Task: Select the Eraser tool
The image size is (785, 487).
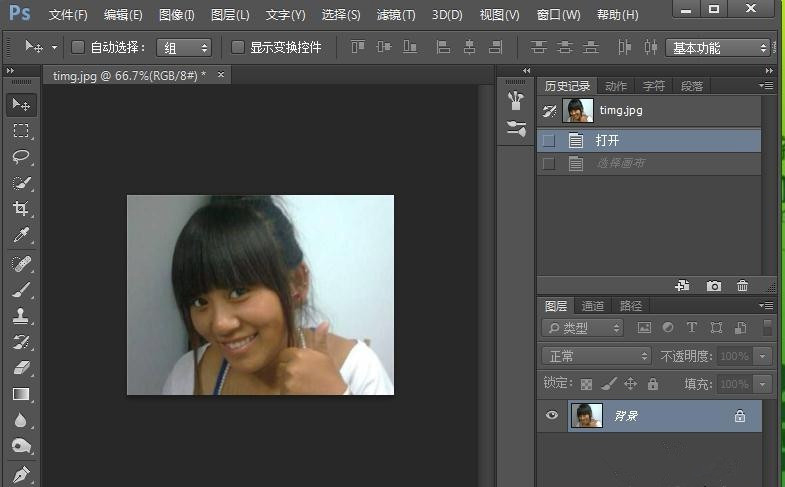Action: click(21, 367)
